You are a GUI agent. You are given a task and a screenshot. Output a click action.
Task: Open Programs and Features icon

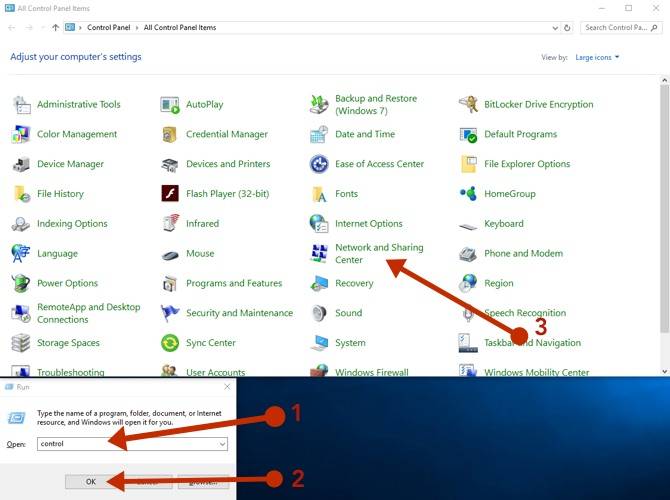coord(170,283)
